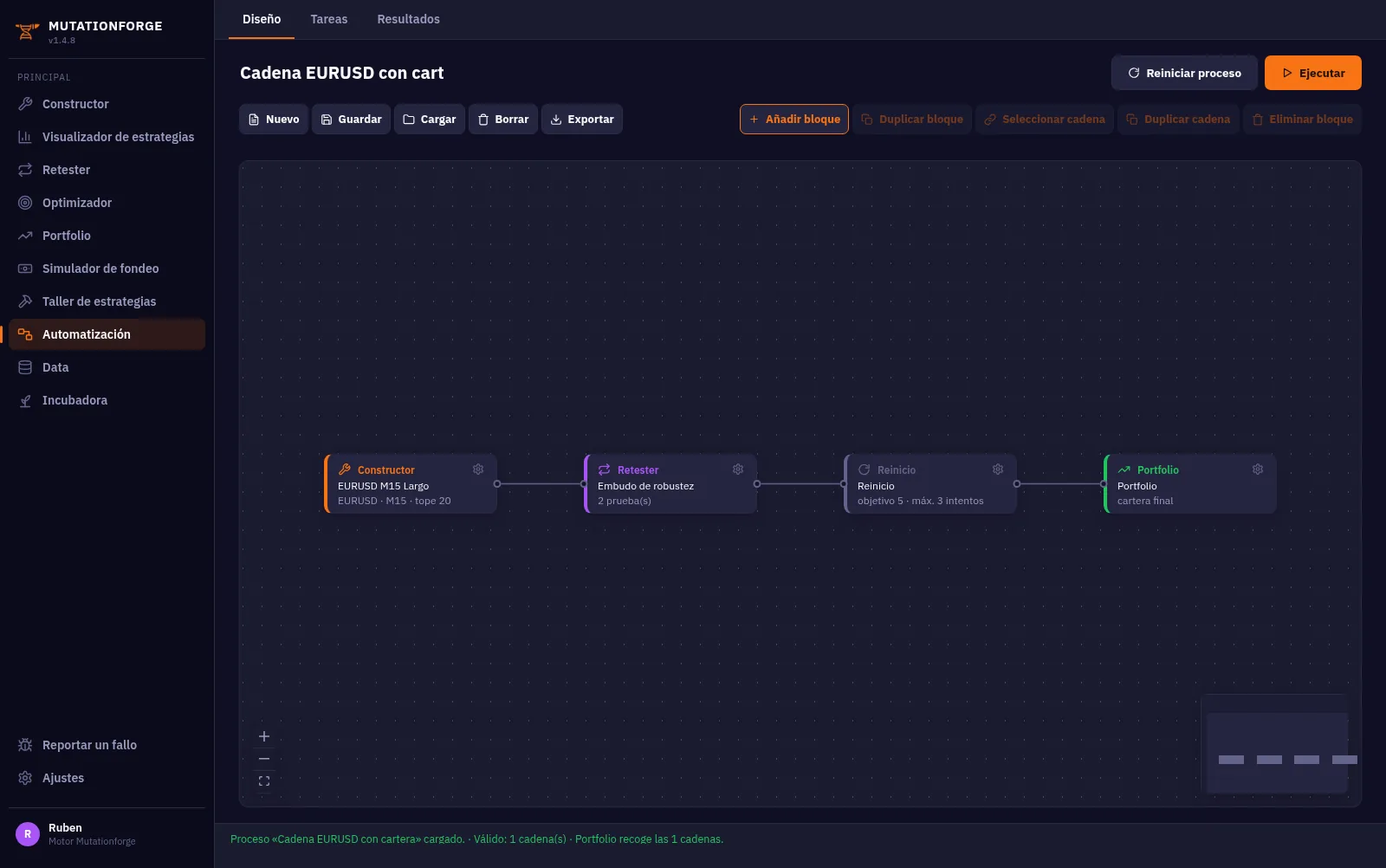Open Portfolio in the sidebar
Screen dimensions: 1386x868
pos(107,236)
